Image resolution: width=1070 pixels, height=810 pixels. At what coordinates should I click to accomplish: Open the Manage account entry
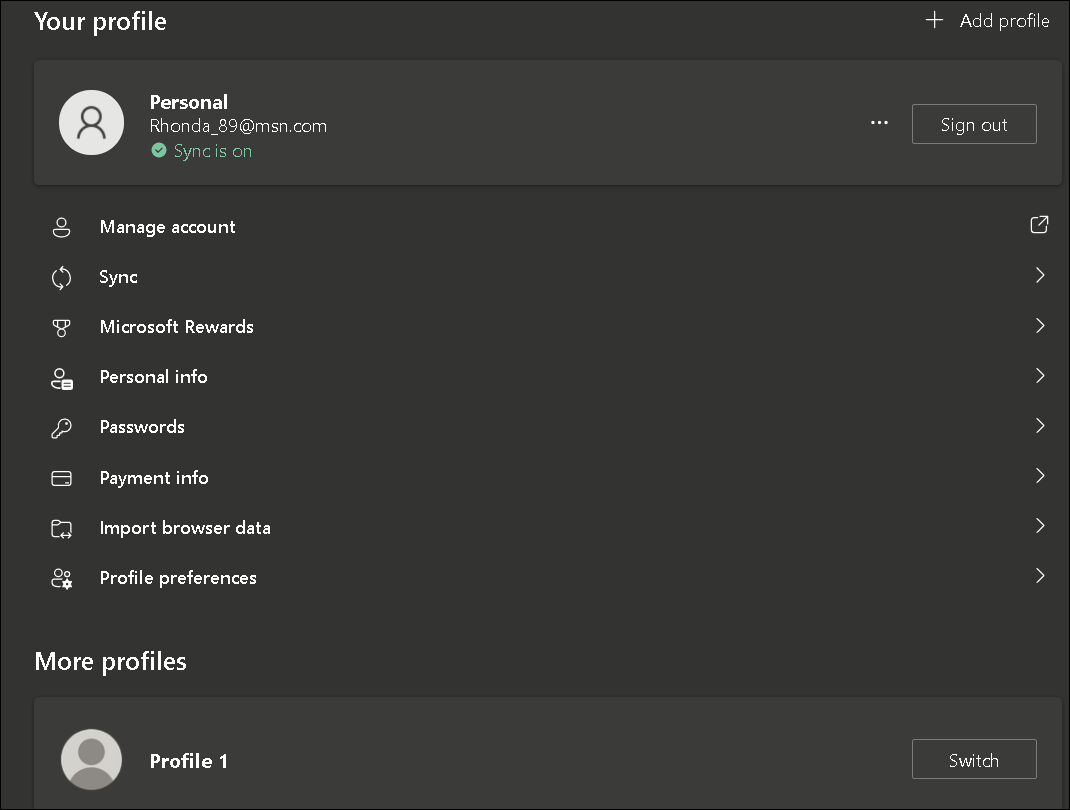click(167, 226)
